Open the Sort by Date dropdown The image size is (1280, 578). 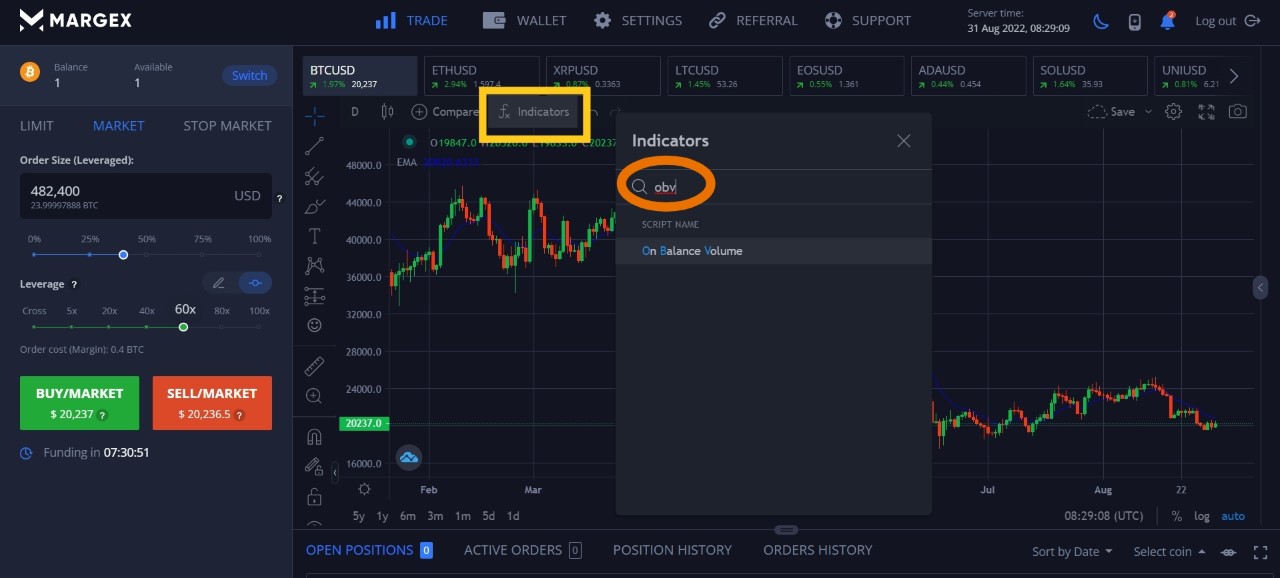pos(1072,551)
